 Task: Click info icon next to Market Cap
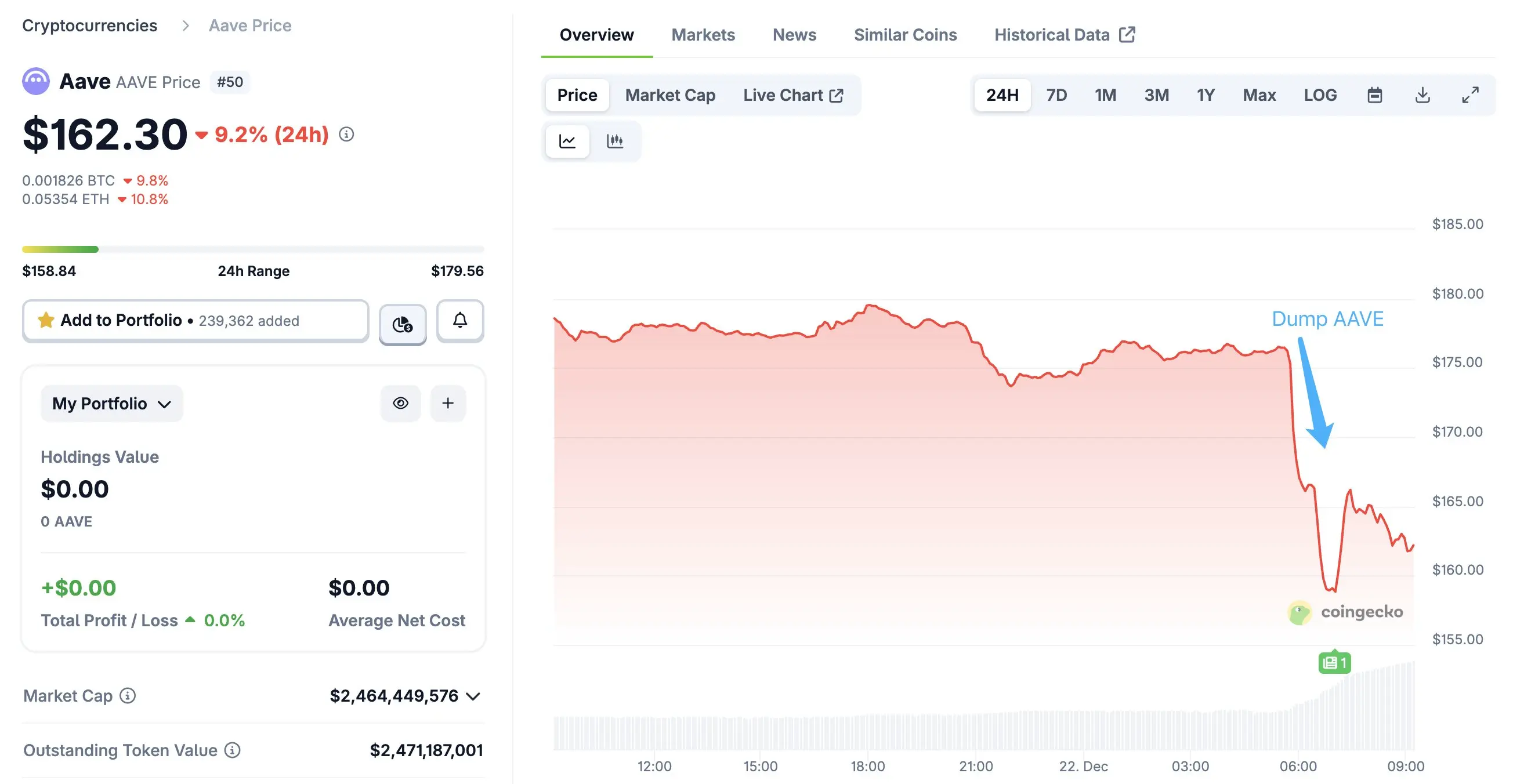(x=128, y=696)
